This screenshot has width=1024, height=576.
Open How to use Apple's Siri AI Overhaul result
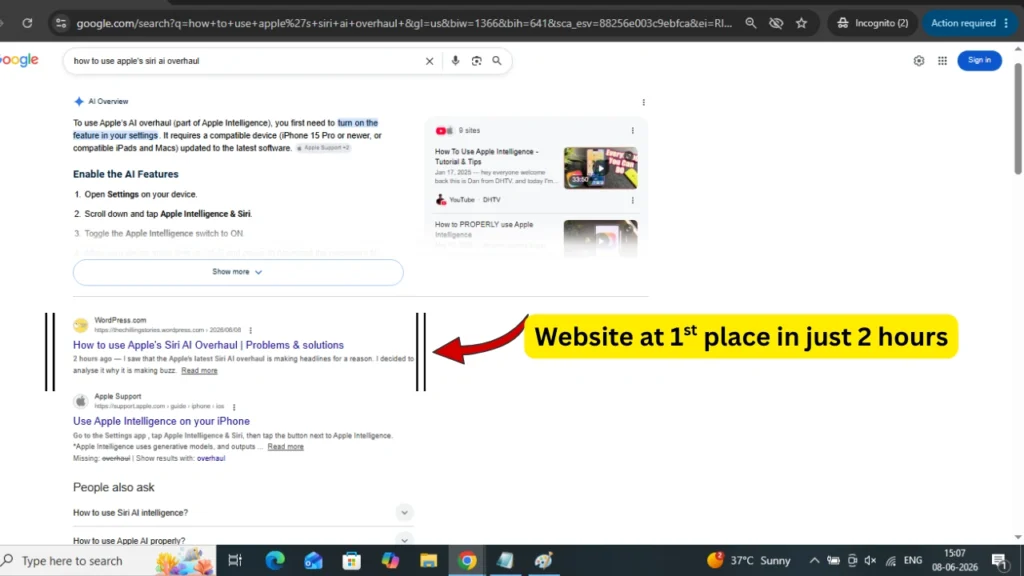pyautogui.click(x=208, y=345)
